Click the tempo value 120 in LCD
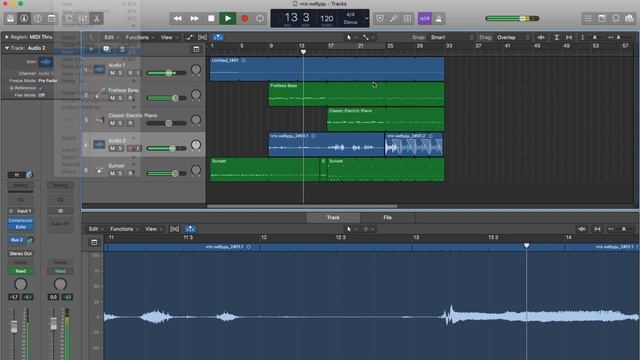The height and width of the screenshot is (360, 640). 327,18
